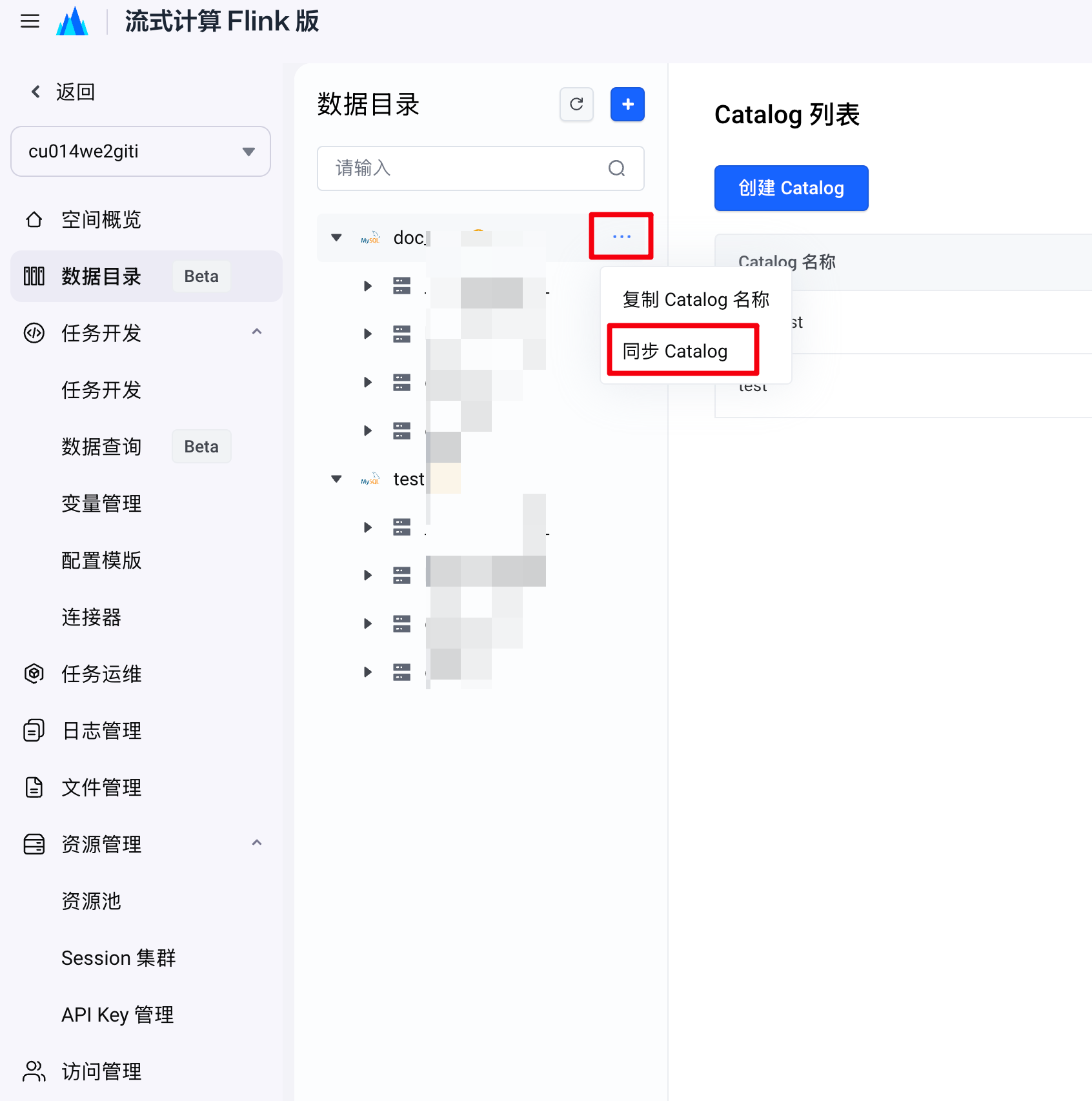The height and width of the screenshot is (1101, 1092).
Task: Collapse the test catalog tree node
Action: click(336, 479)
